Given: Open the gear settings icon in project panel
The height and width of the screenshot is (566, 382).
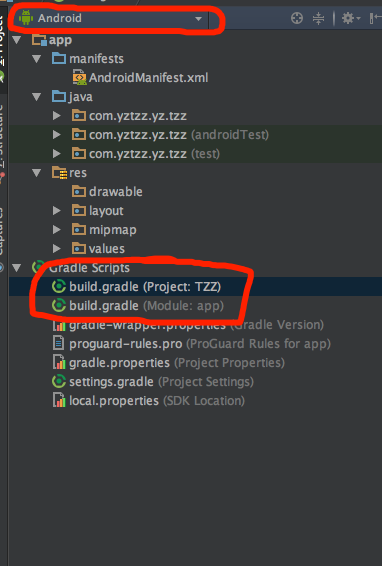Looking at the screenshot, I should tap(350, 18).
